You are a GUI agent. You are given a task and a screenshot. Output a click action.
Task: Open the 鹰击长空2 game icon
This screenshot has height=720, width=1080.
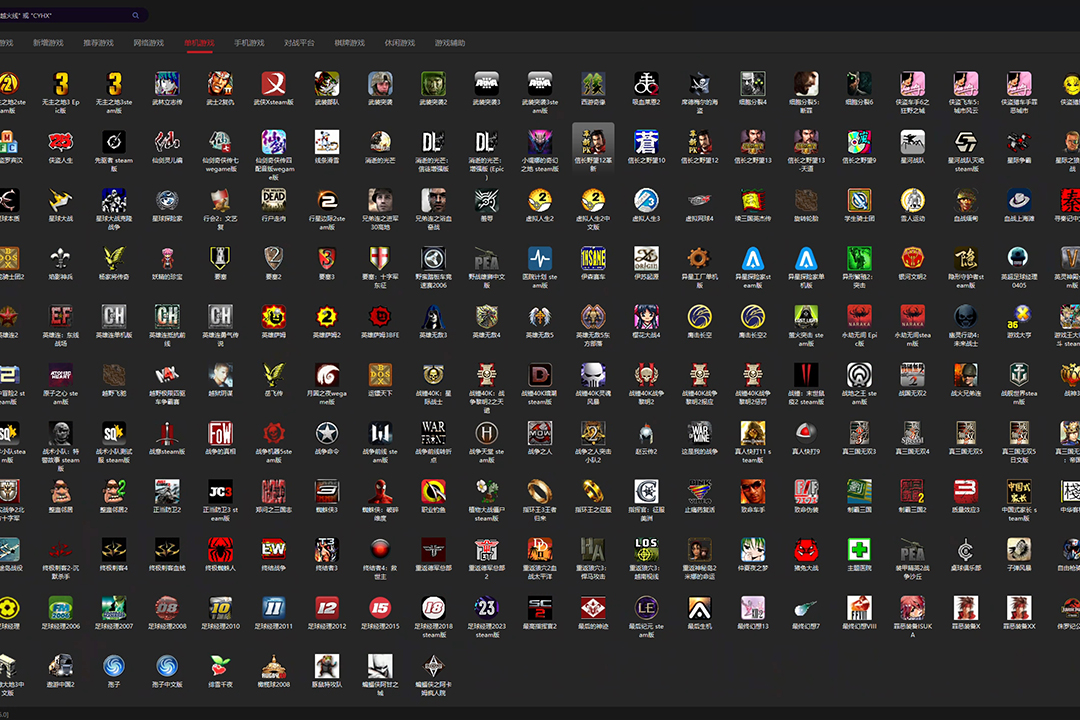(753, 317)
